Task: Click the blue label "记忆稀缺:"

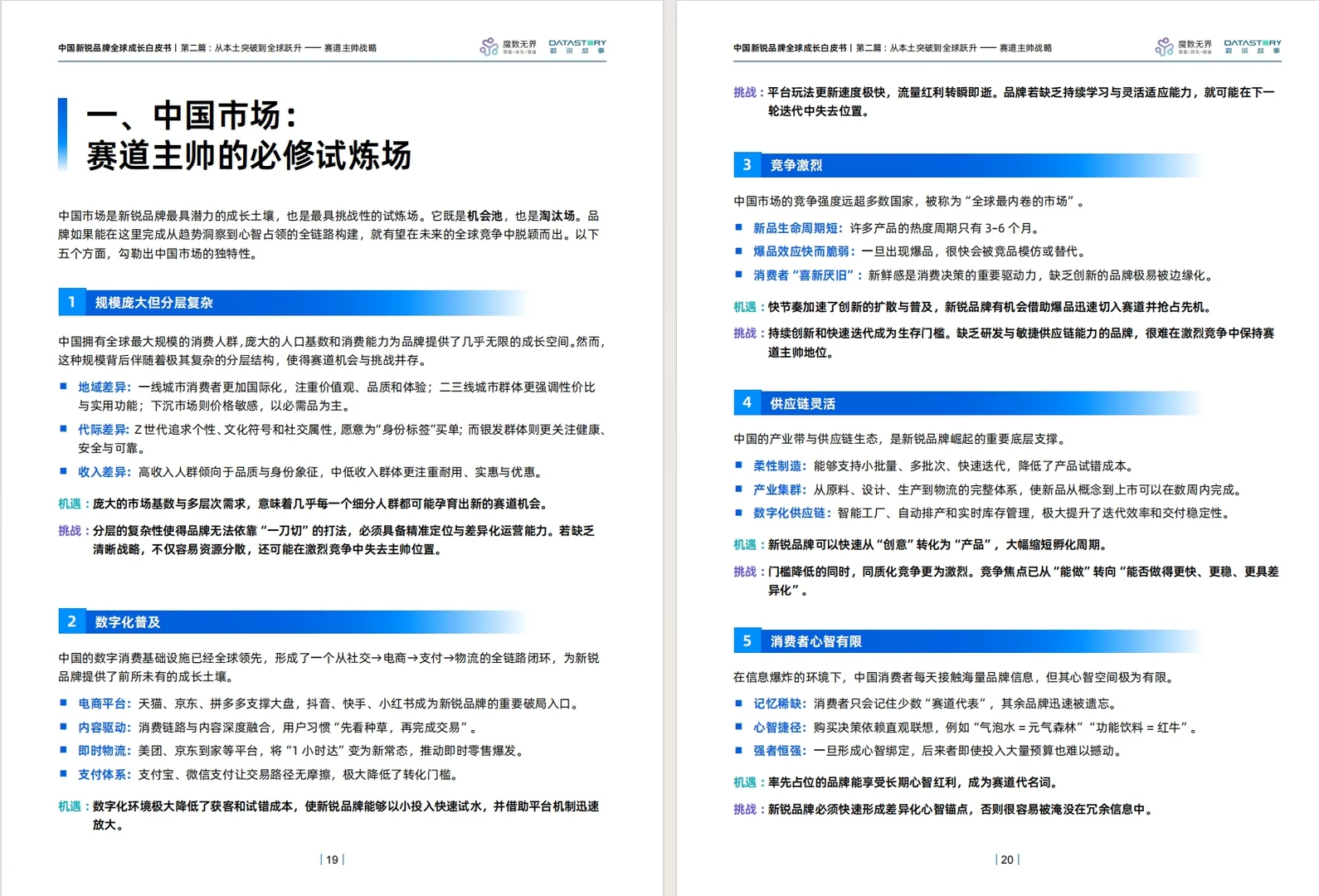Action: (780, 704)
